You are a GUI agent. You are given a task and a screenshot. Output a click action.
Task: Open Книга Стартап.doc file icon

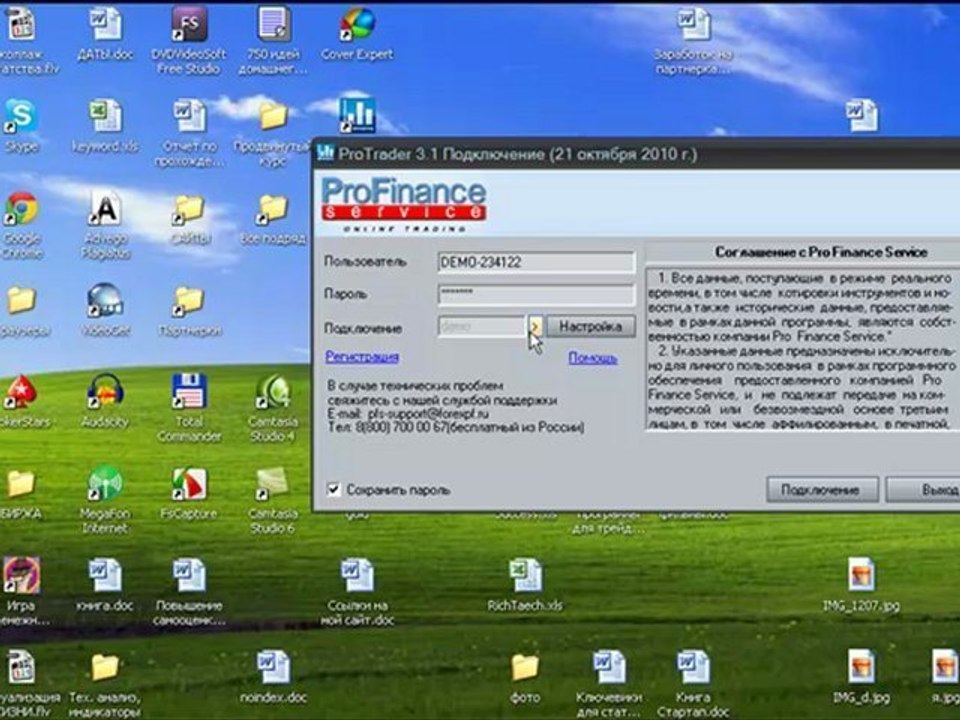click(x=693, y=667)
